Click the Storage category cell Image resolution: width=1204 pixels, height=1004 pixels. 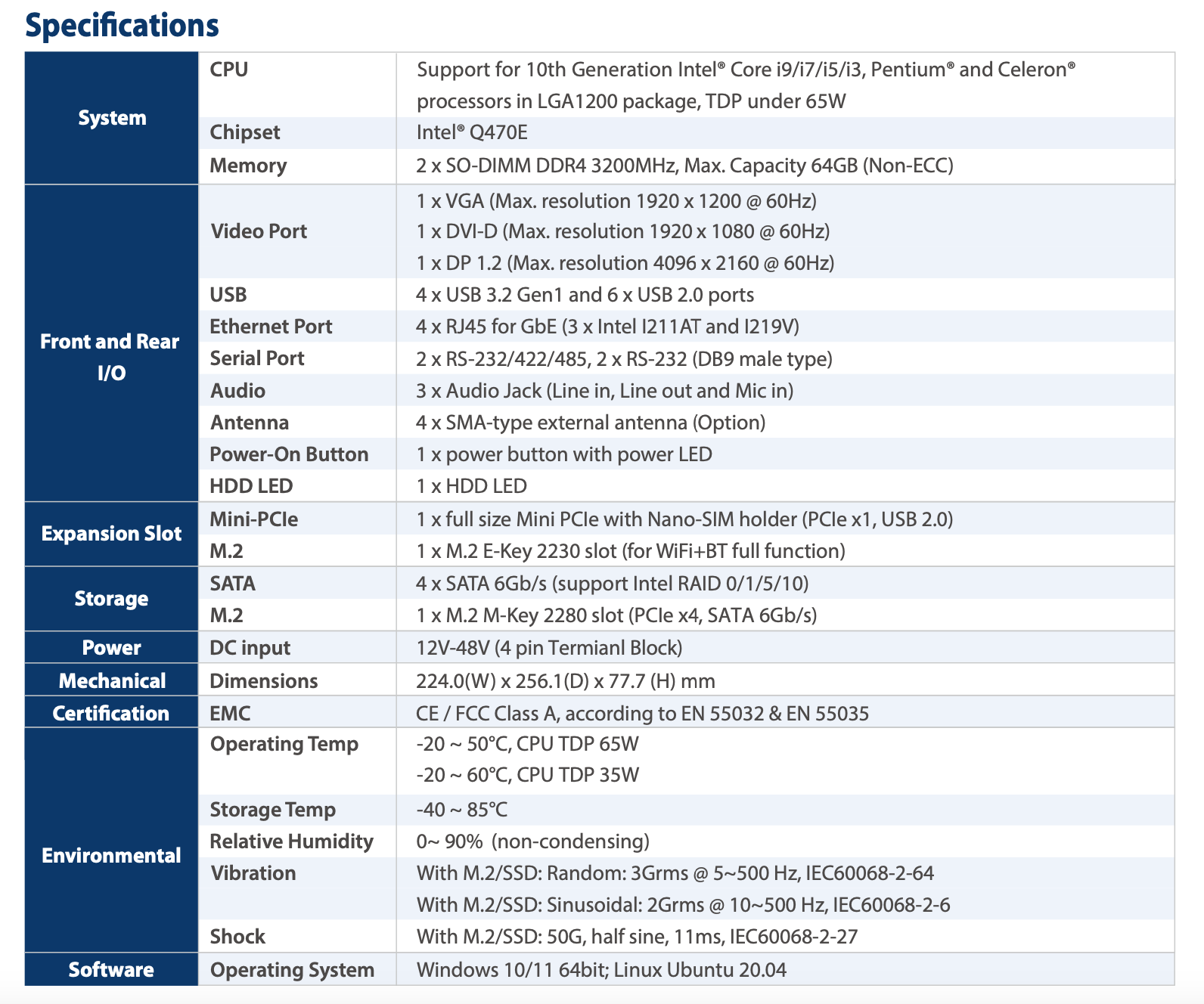(x=111, y=599)
